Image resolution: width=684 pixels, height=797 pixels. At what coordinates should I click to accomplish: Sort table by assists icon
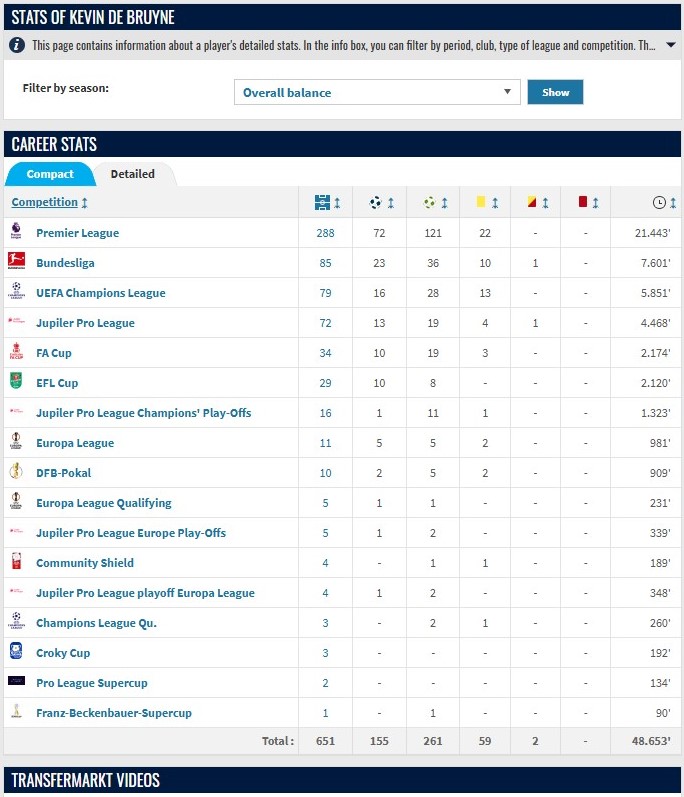pos(430,202)
